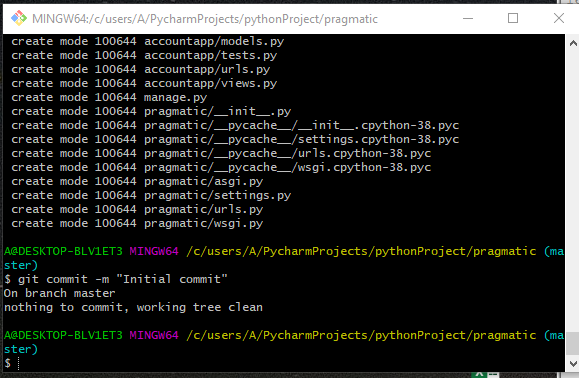The width and height of the screenshot is (579, 378).
Task: Click the line 'accountapp/tests.py'
Action: [144, 55]
